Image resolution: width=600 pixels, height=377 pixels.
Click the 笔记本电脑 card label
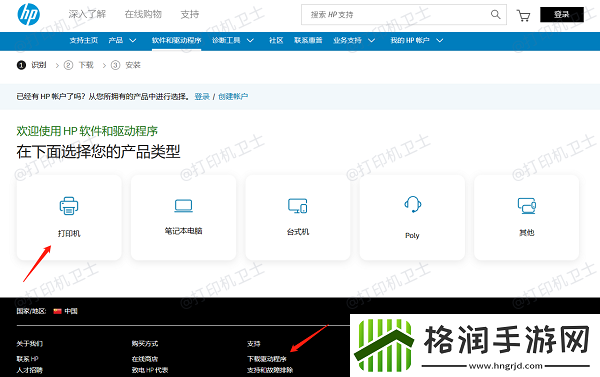183,231
